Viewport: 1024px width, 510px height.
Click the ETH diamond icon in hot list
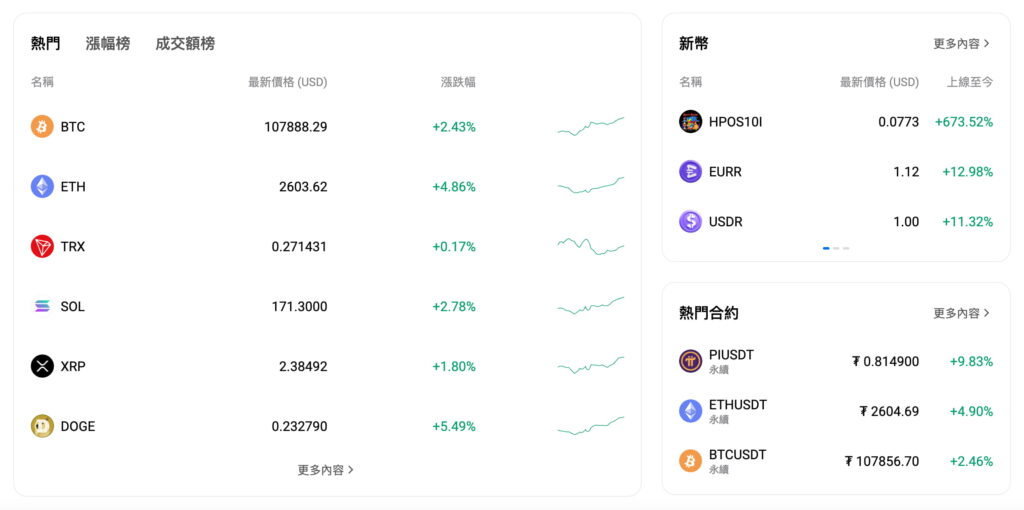pyautogui.click(x=42, y=186)
